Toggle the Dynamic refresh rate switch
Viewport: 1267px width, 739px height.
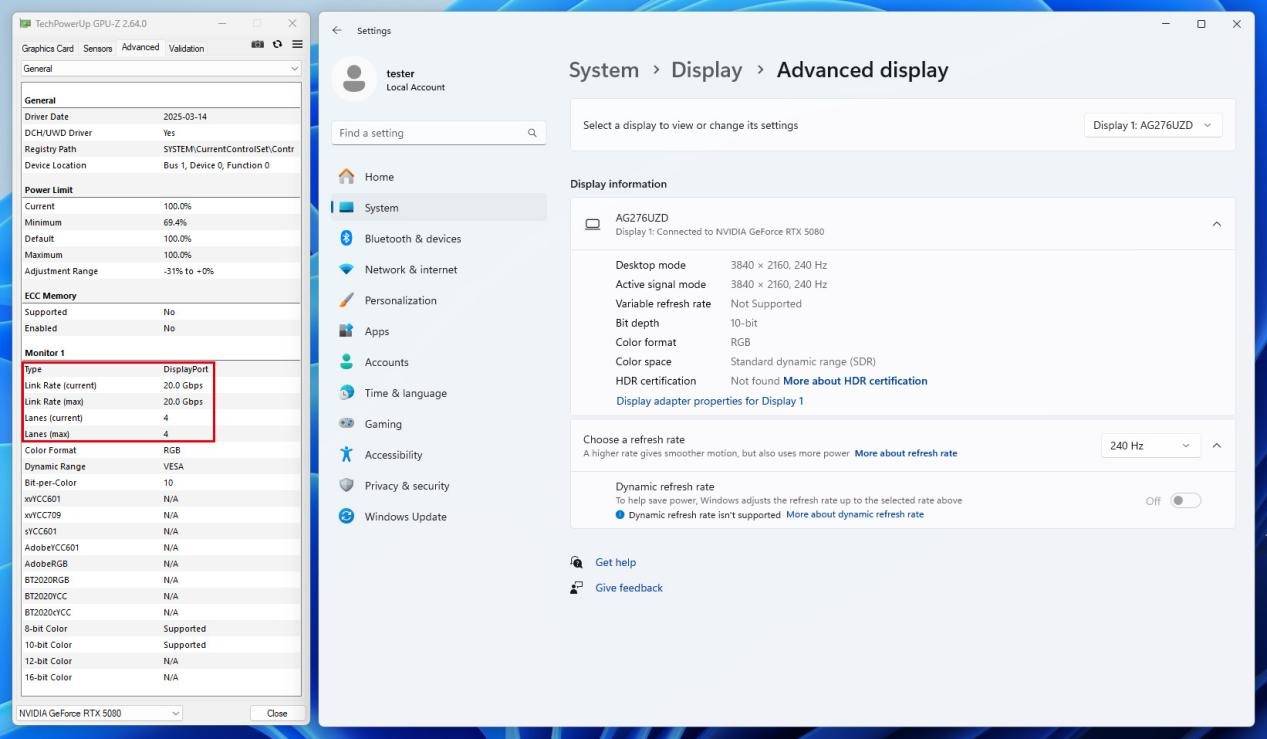[1185, 501]
